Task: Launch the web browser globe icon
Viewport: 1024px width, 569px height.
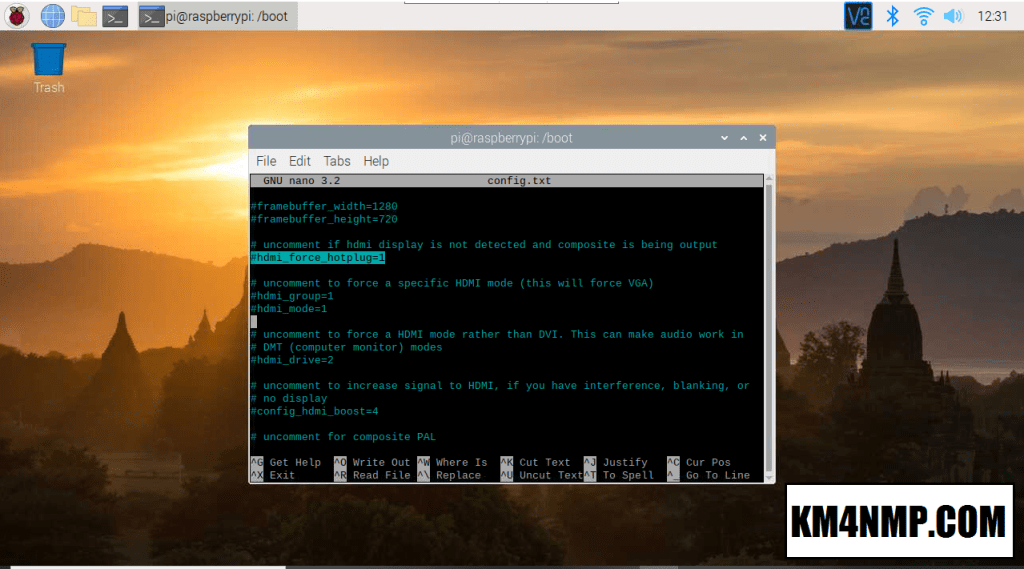Action: point(52,15)
